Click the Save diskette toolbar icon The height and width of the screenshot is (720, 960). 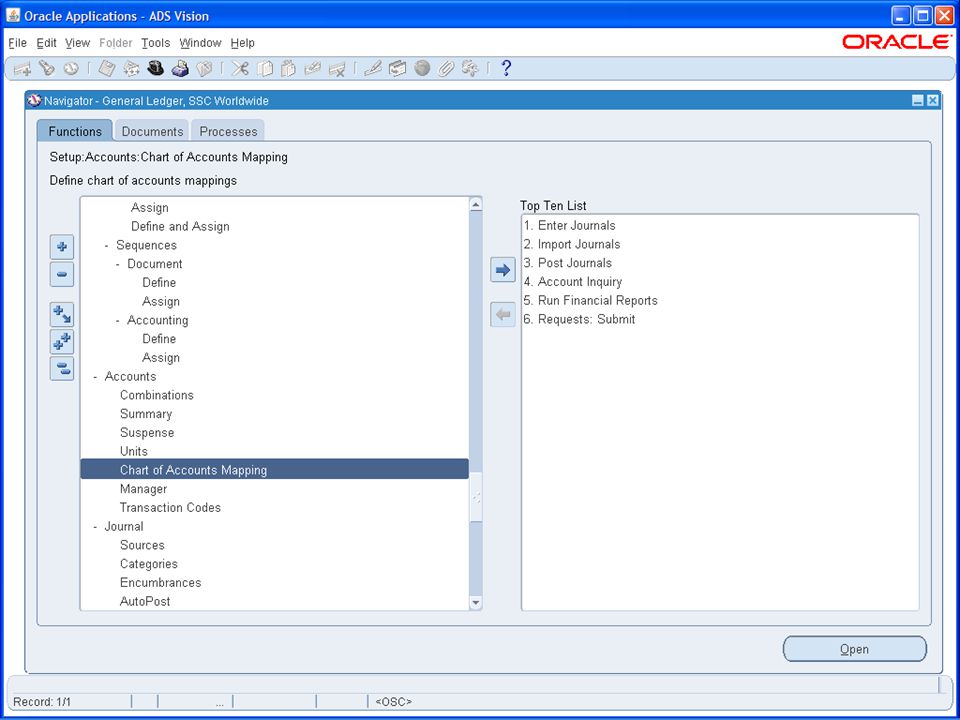pos(107,69)
